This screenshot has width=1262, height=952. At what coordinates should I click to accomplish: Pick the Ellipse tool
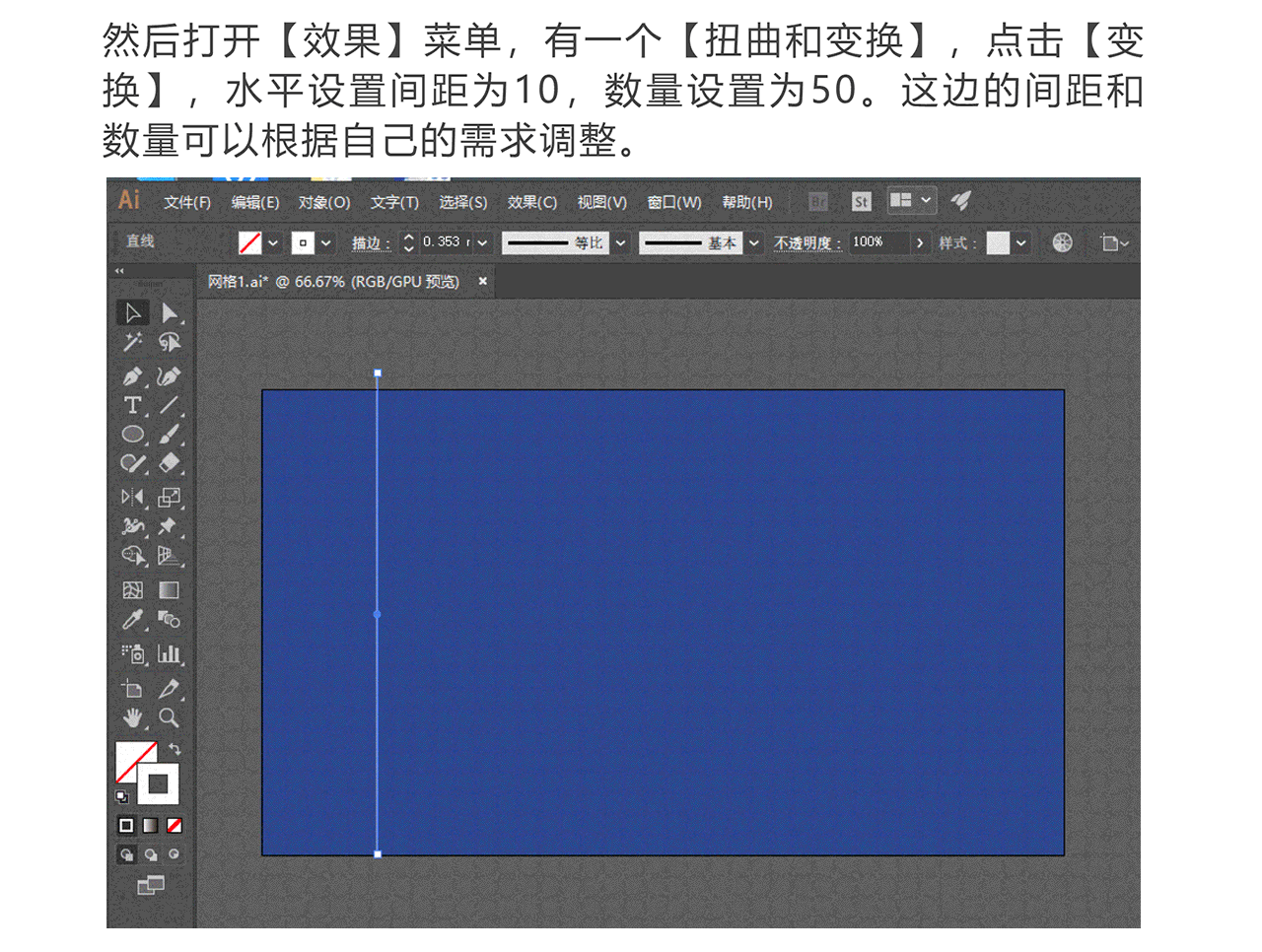point(132,435)
